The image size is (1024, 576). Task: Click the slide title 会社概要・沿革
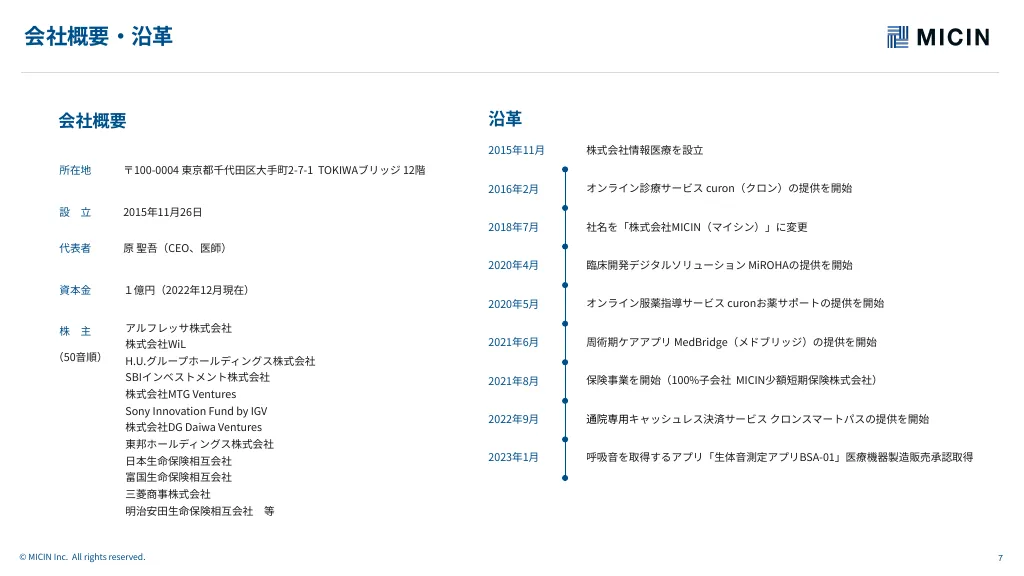(99, 36)
